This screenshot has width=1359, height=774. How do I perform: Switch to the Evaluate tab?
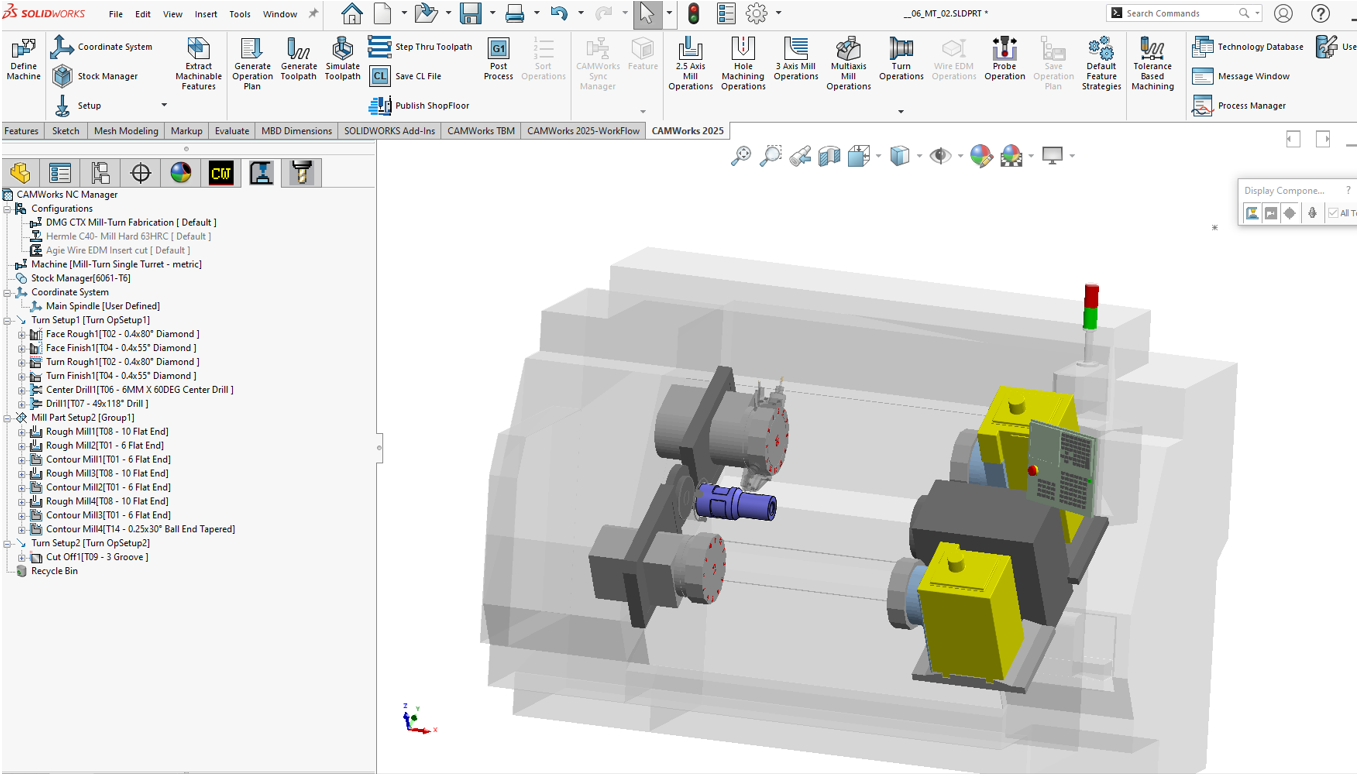point(232,131)
